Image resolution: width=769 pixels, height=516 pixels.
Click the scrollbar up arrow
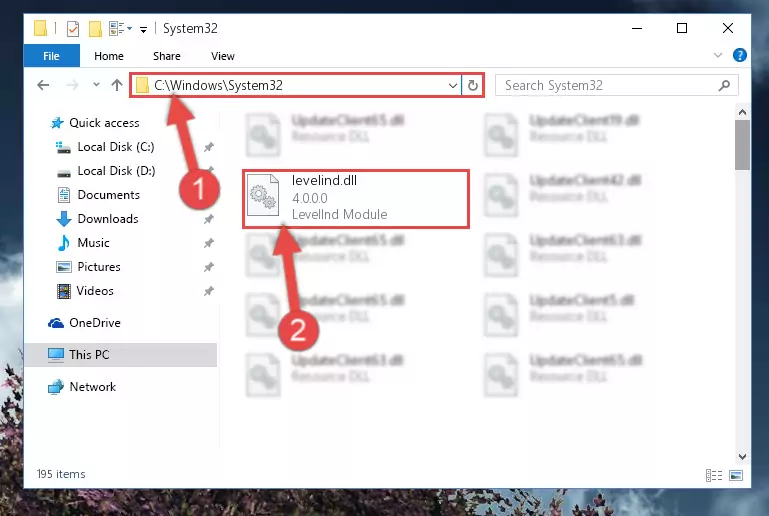tap(742, 112)
